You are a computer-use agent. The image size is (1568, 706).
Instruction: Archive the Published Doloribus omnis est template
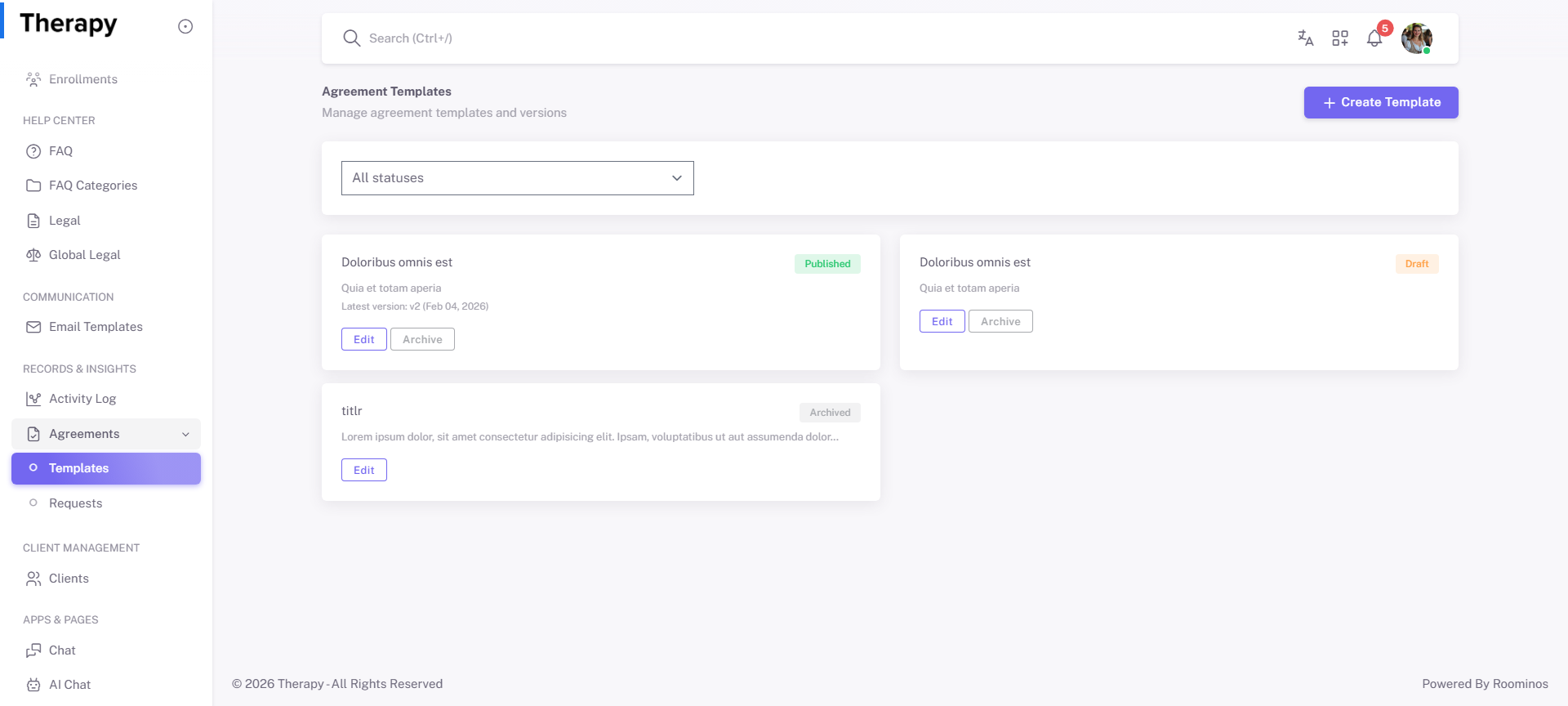422,339
